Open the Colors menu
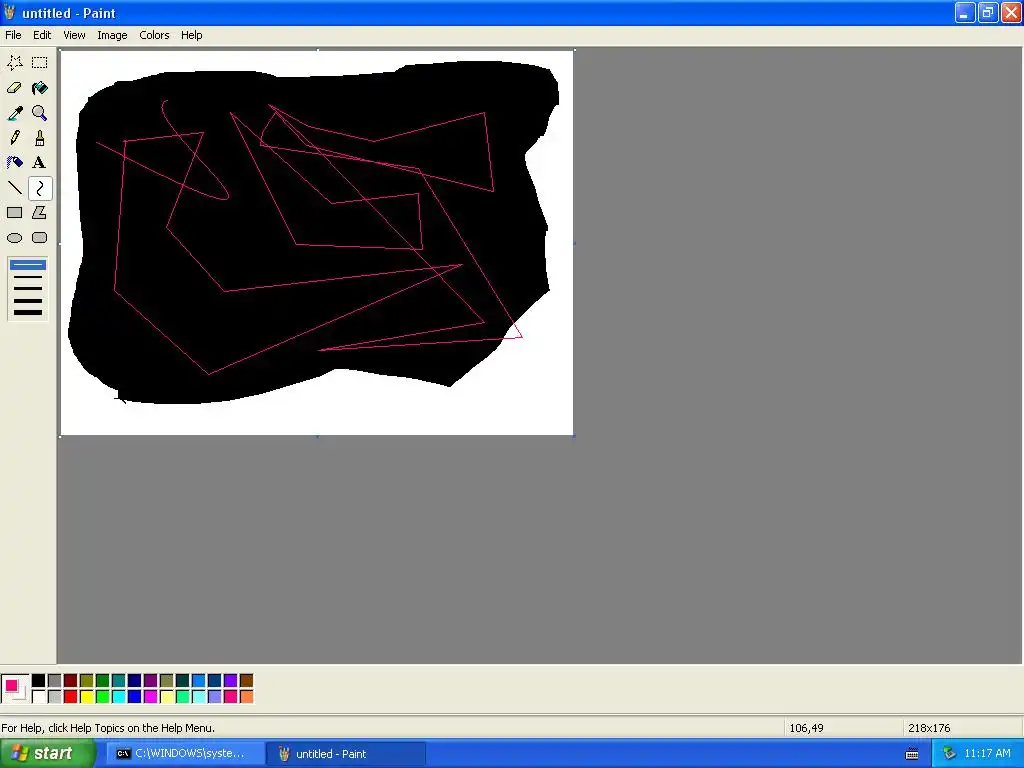Screen dimensions: 1024x768 (x=154, y=35)
